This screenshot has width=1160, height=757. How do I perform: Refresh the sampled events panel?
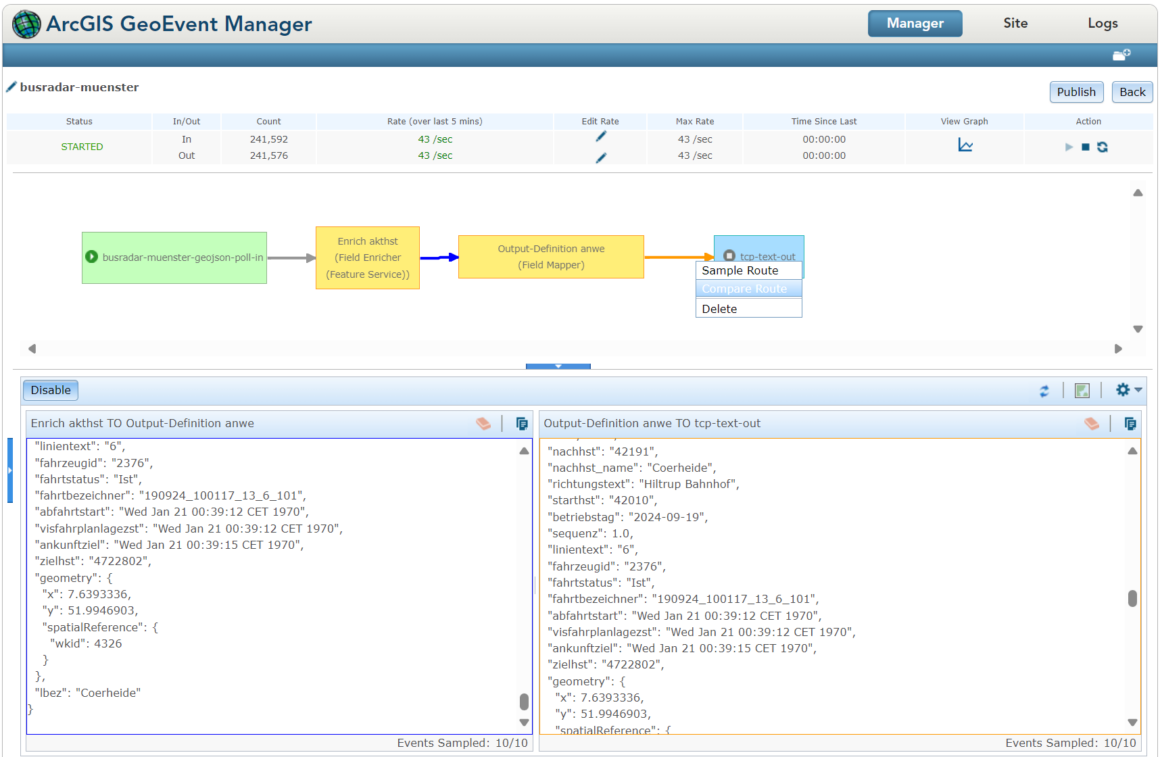[x=1044, y=391]
